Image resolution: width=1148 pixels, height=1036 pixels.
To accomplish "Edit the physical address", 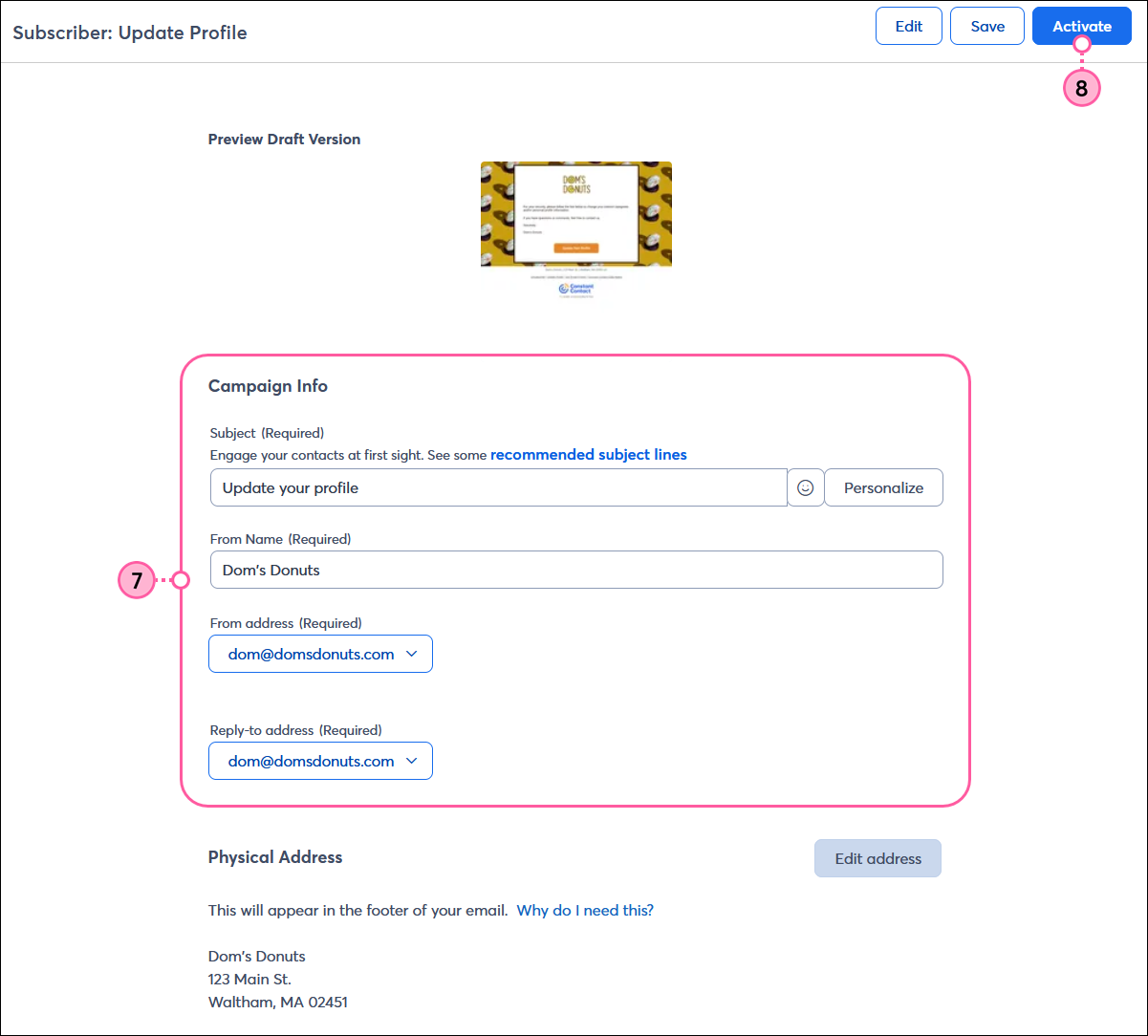I will coord(877,857).
